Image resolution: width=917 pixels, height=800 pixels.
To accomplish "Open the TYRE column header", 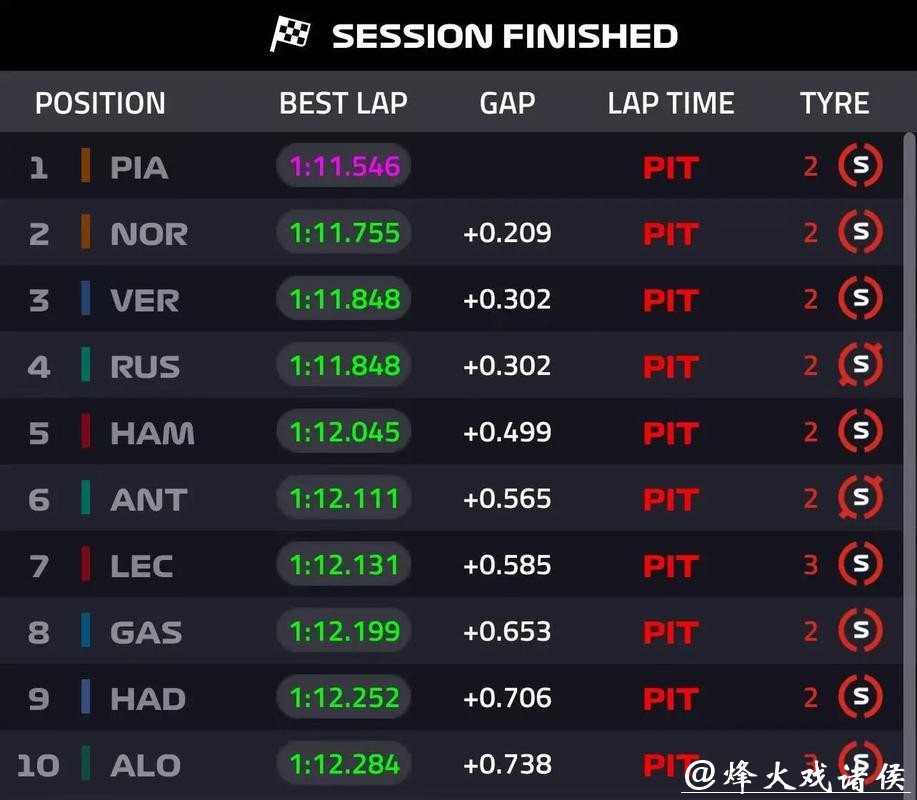I will coord(835,102).
